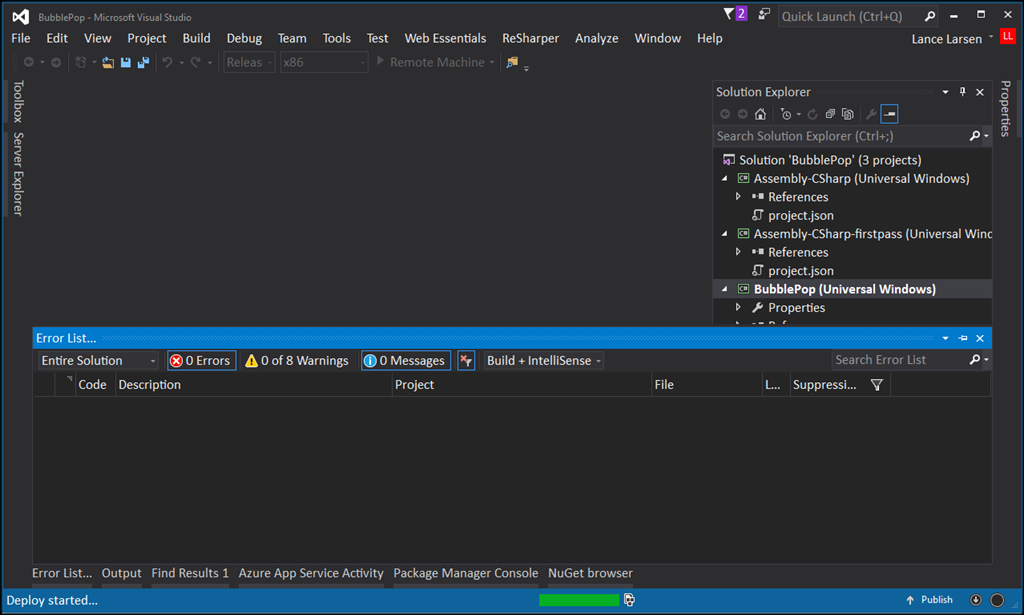Click Lance Larsen account name

tap(946, 39)
